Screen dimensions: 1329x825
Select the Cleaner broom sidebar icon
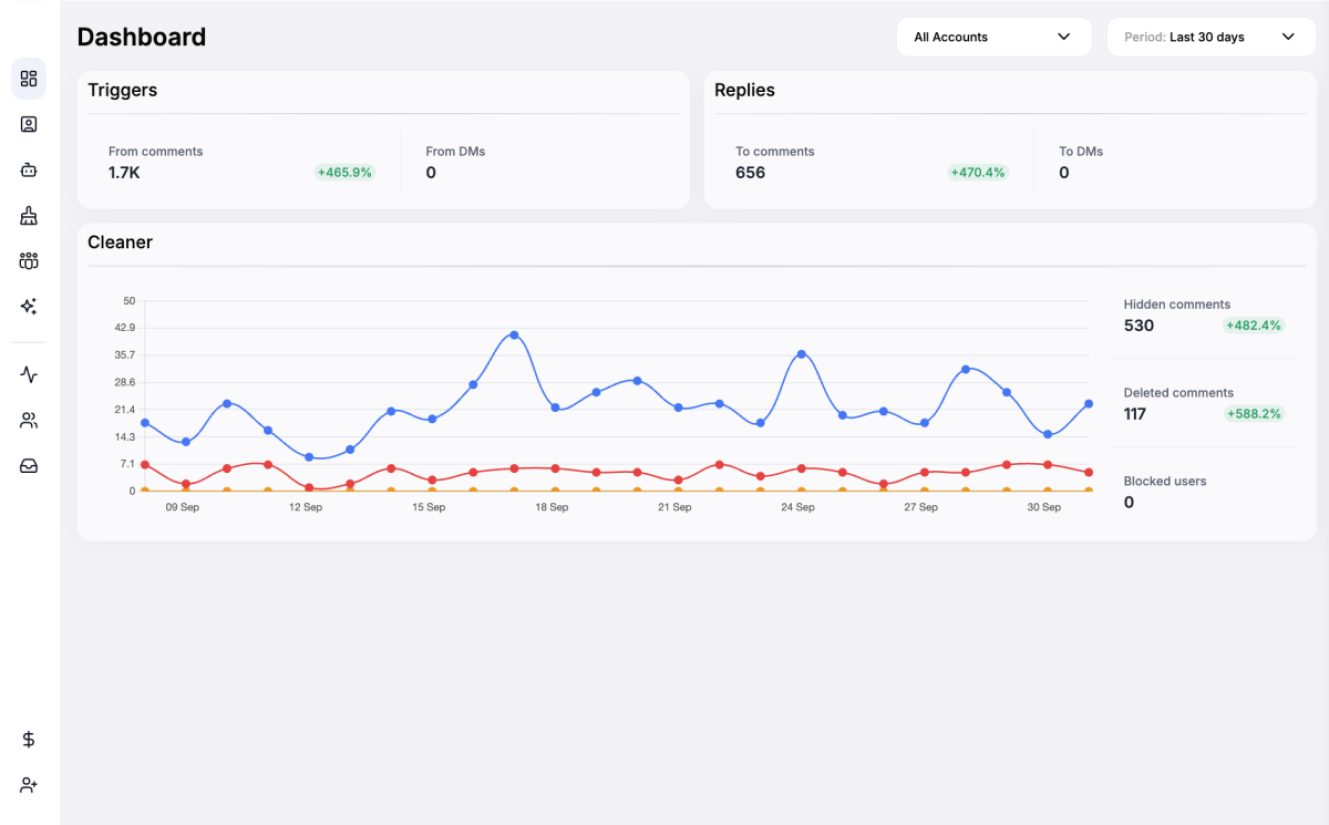point(29,215)
